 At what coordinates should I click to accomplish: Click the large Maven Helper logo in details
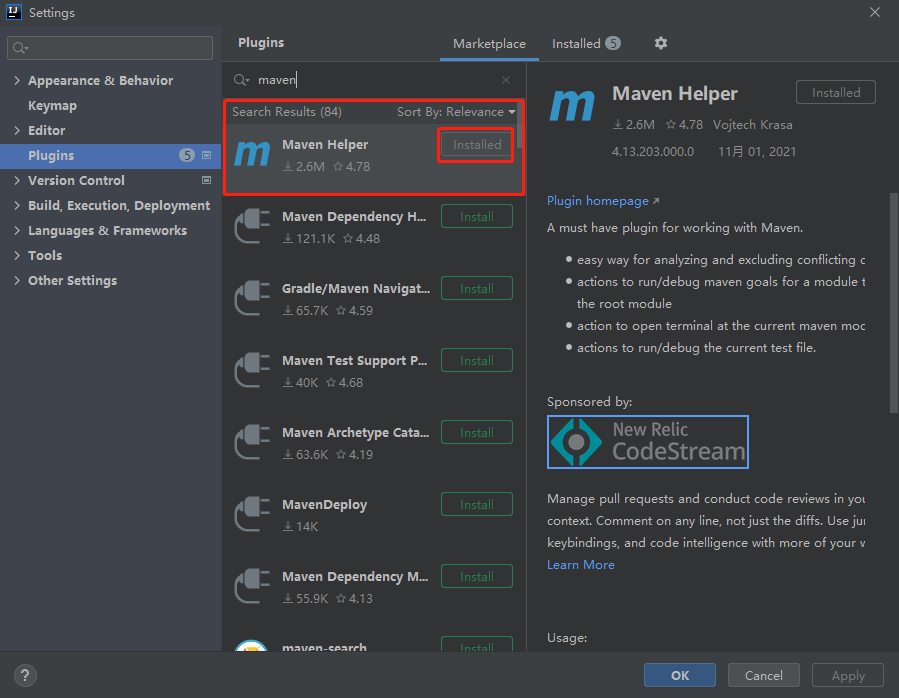pyautogui.click(x=572, y=106)
